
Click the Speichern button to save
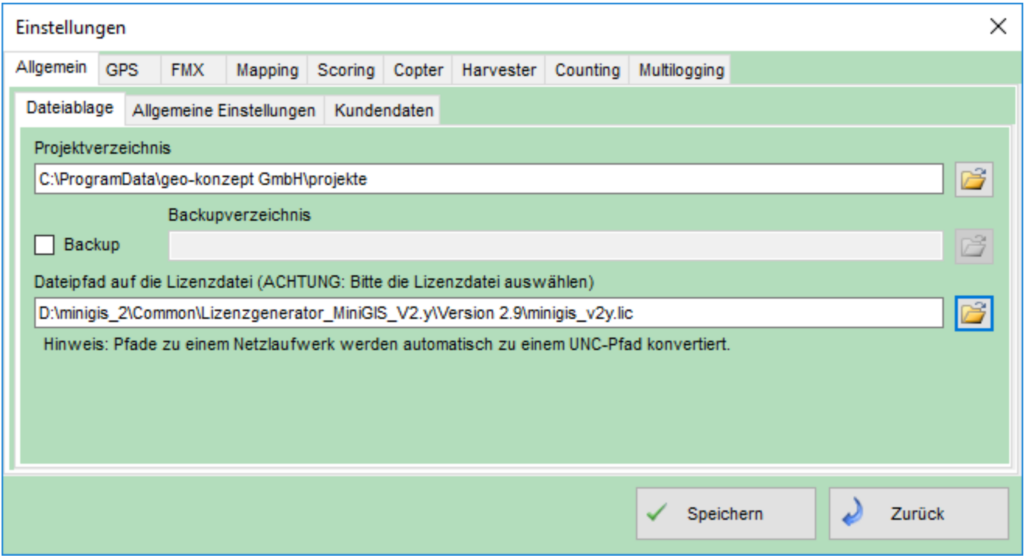click(x=725, y=514)
